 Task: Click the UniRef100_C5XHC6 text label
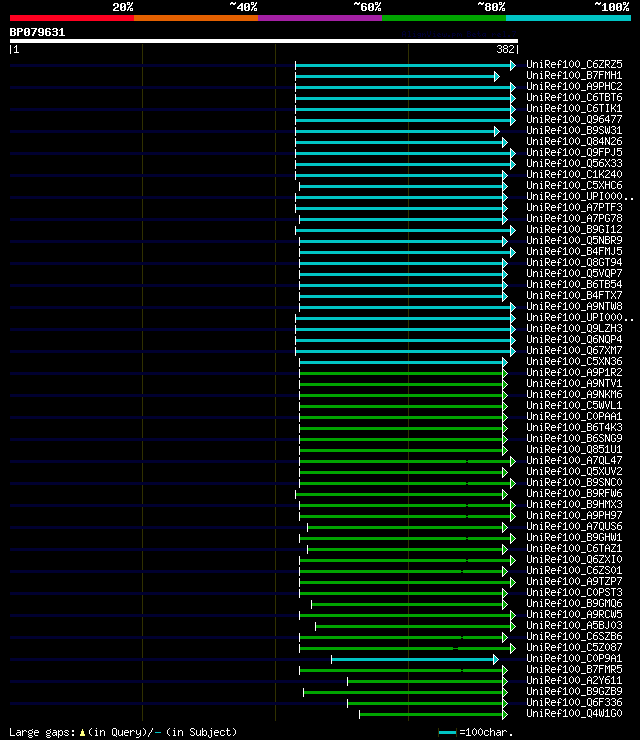pyautogui.click(x=574, y=185)
